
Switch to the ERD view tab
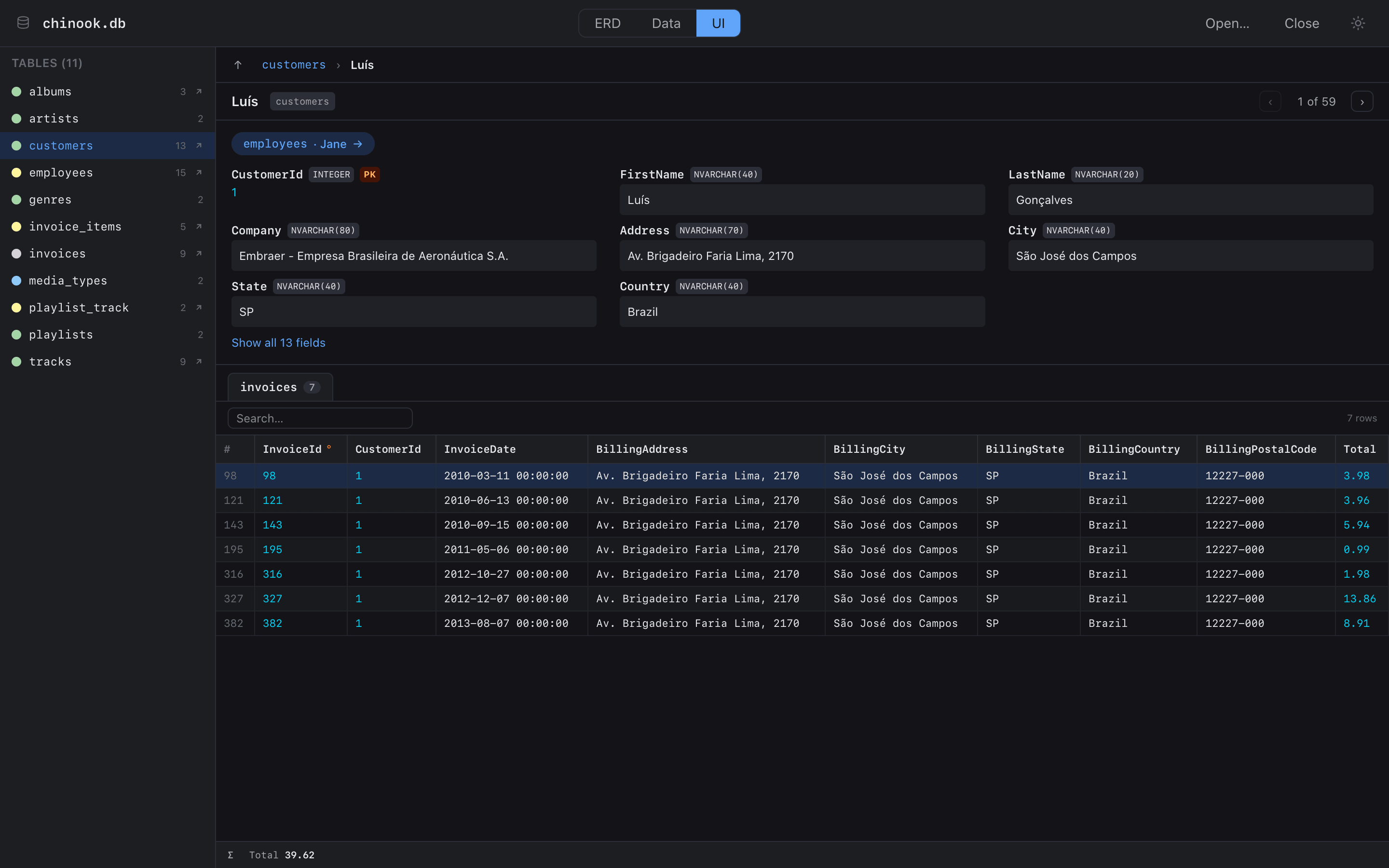click(x=607, y=23)
